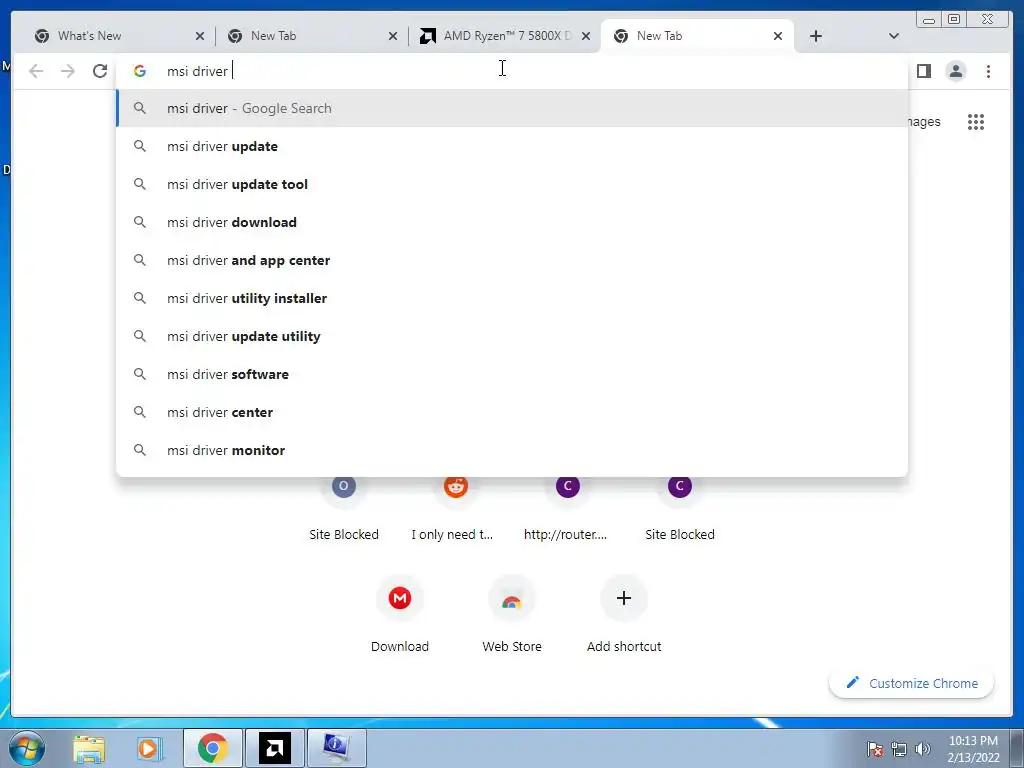Open the system information taskbar app

click(336, 748)
